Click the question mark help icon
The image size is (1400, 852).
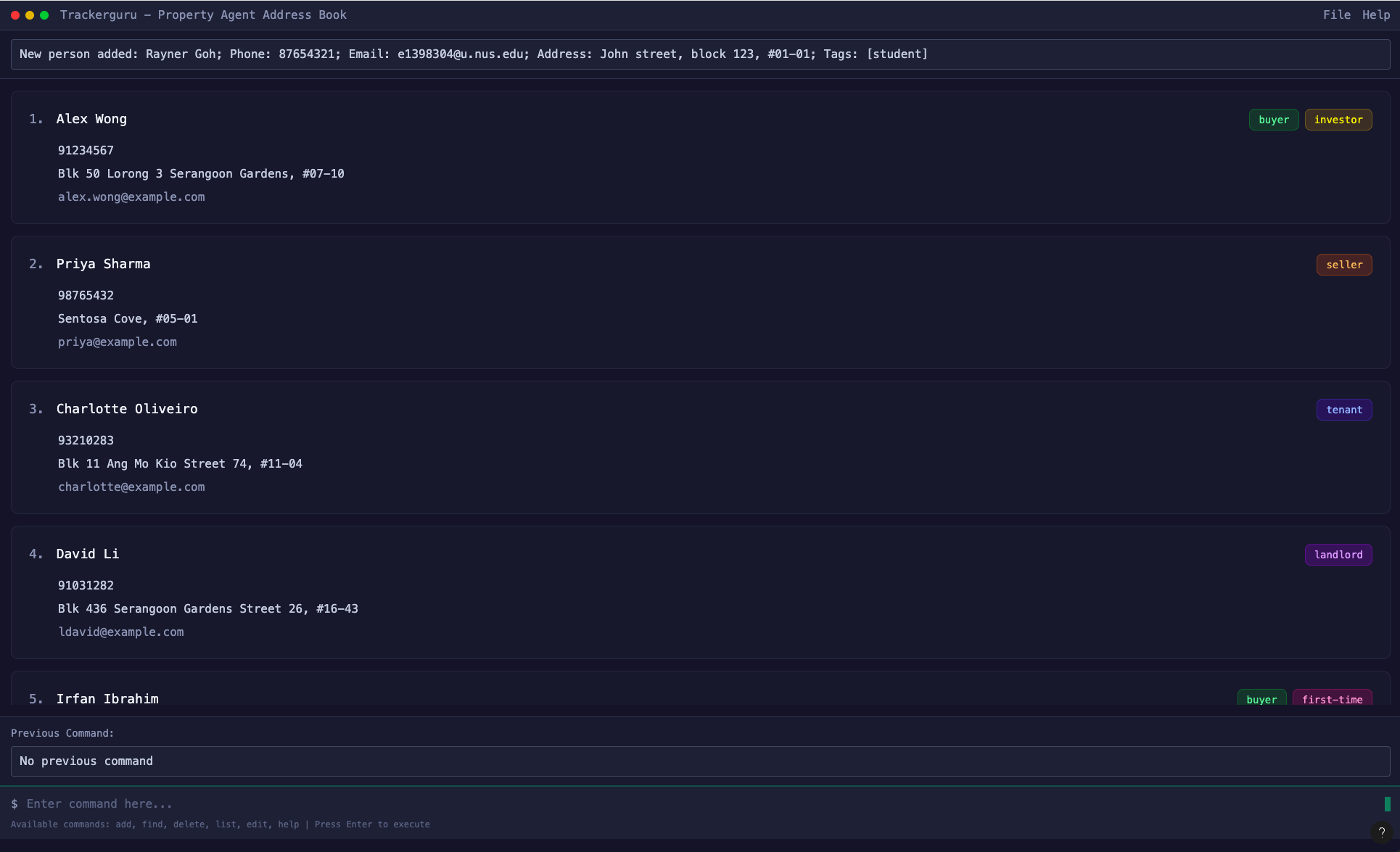[x=1381, y=832]
